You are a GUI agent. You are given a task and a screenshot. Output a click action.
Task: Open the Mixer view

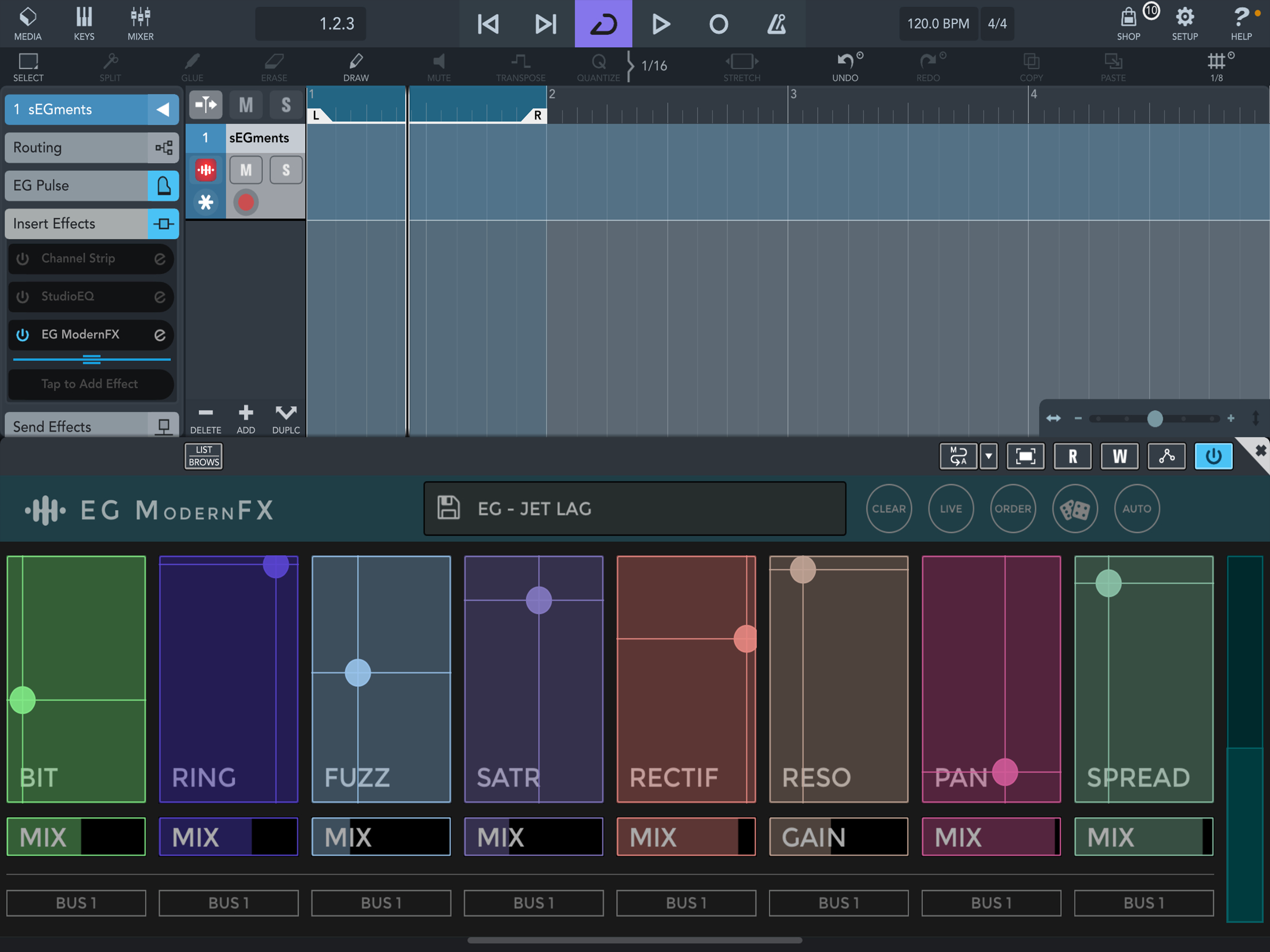tap(140, 23)
